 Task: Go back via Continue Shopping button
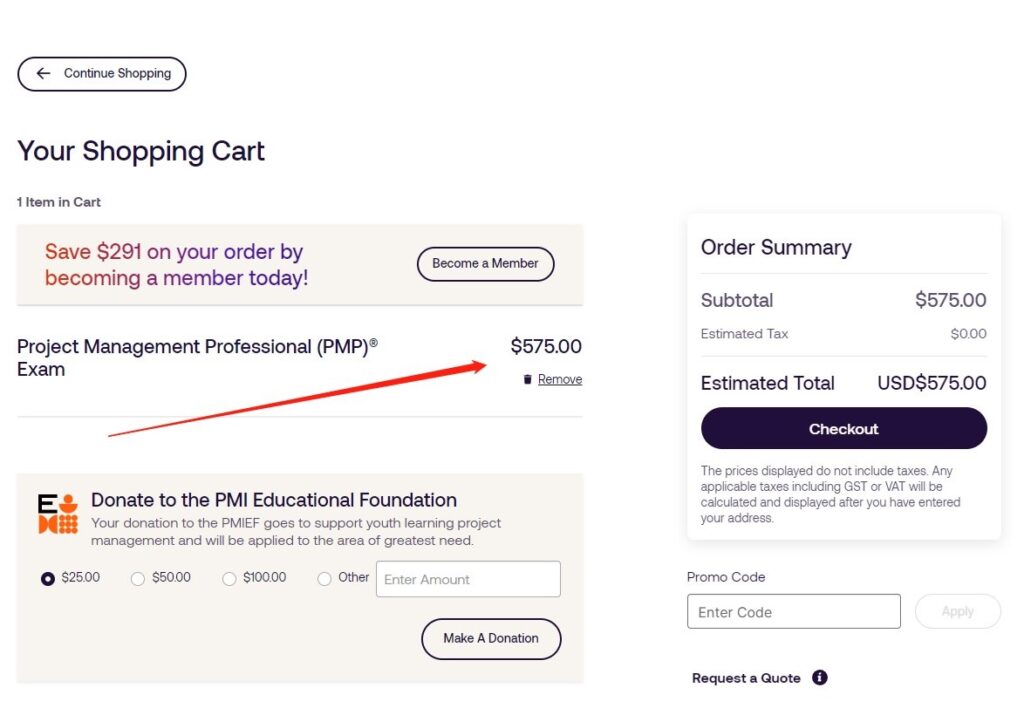pos(102,74)
